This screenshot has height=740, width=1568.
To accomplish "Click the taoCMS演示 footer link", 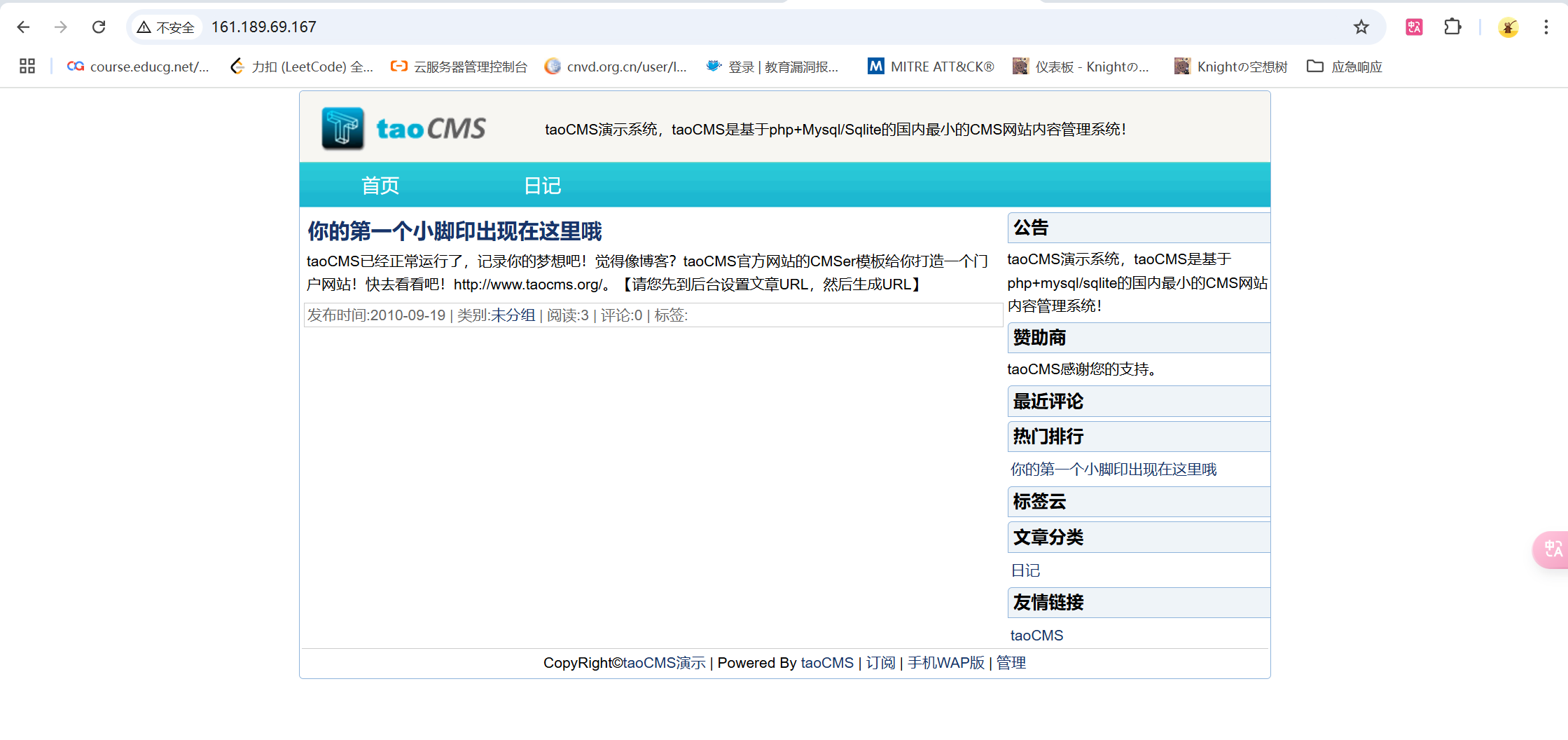I will click(665, 663).
